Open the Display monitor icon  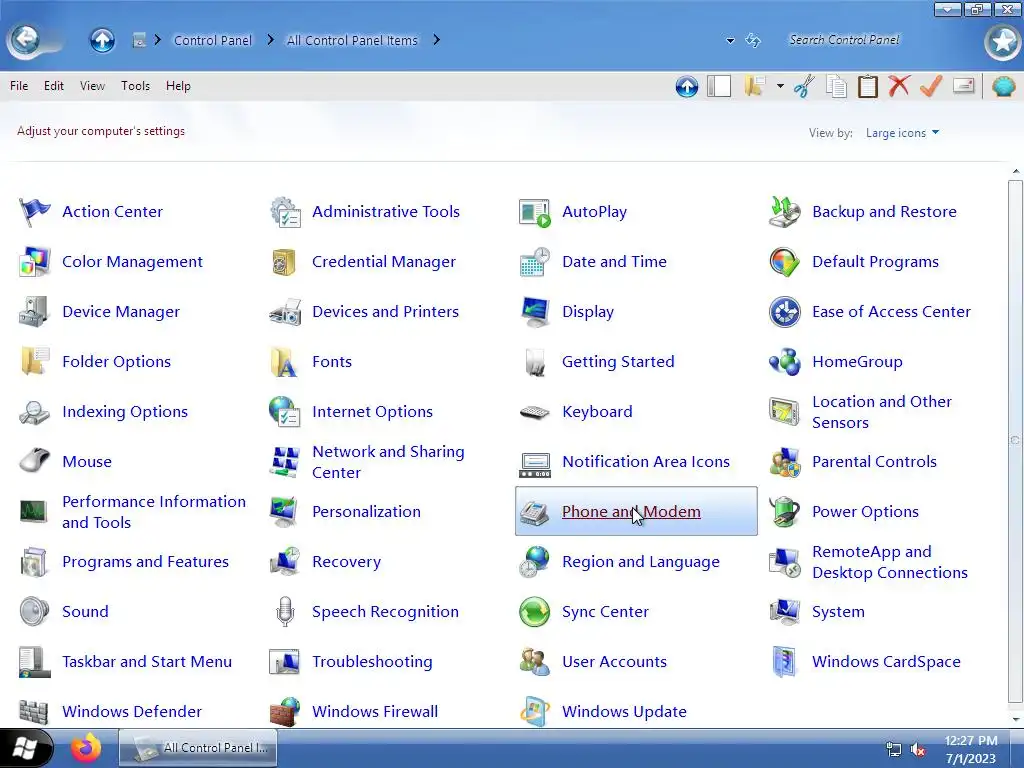535,312
